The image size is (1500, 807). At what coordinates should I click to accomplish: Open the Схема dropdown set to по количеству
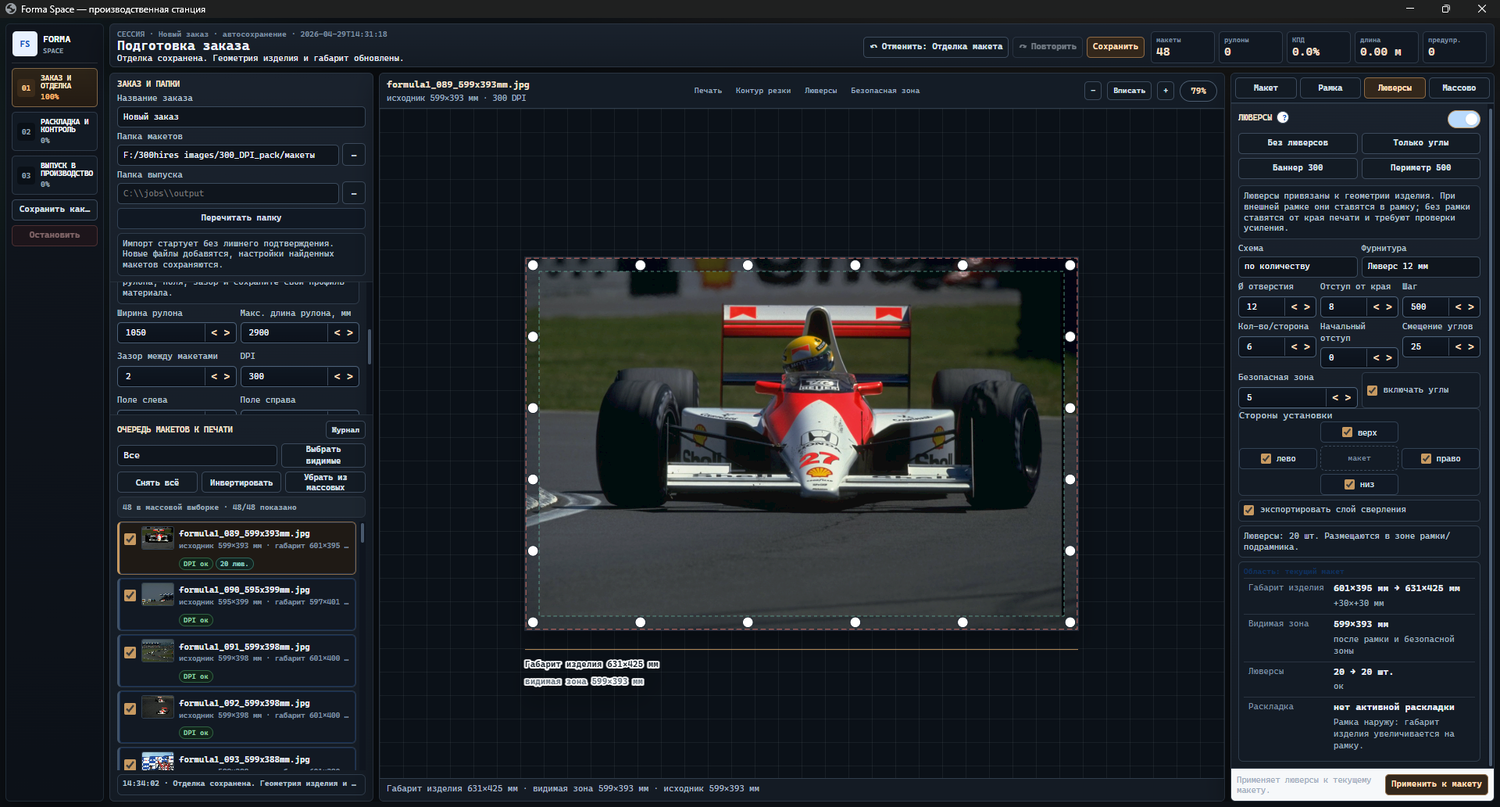coord(1297,267)
